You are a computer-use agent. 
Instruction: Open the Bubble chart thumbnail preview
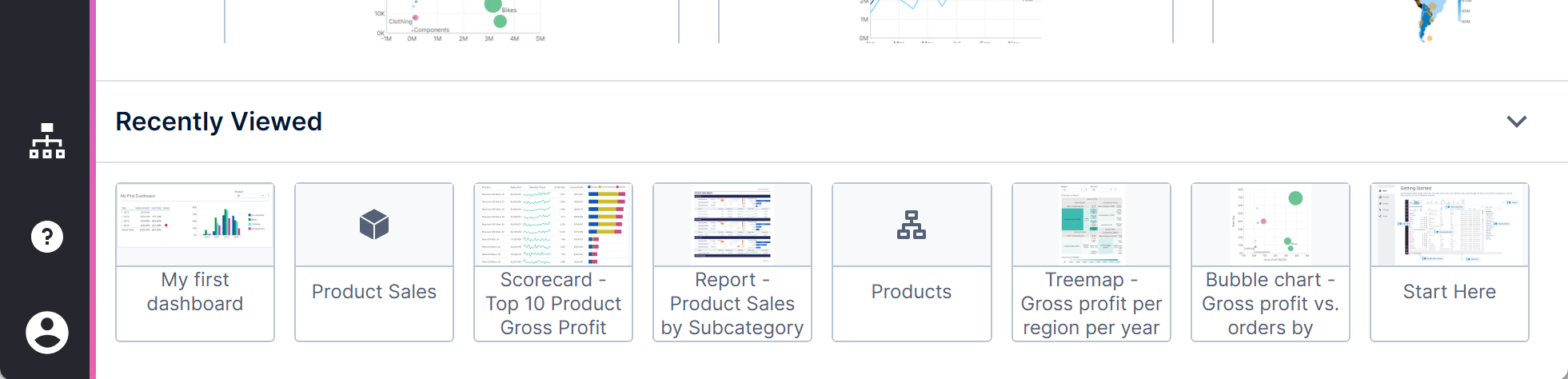1271,225
